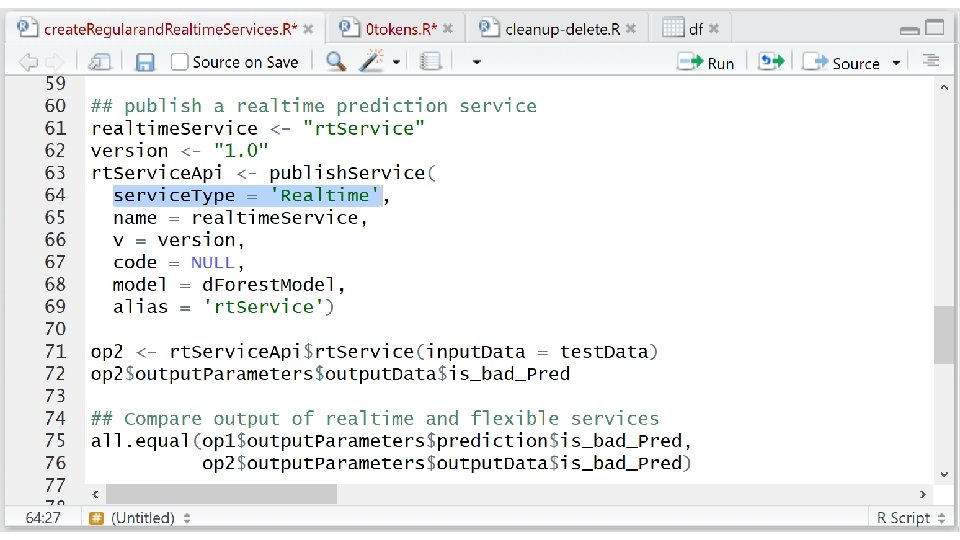
Task: Click version string "1.0" on line 62
Action: 241,151
